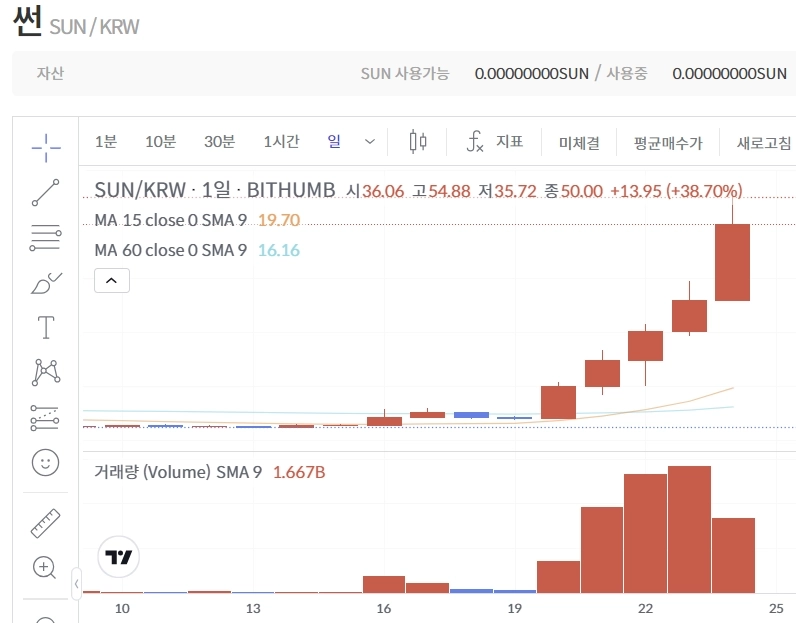Open the candlestick chart type selector

(418, 142)
